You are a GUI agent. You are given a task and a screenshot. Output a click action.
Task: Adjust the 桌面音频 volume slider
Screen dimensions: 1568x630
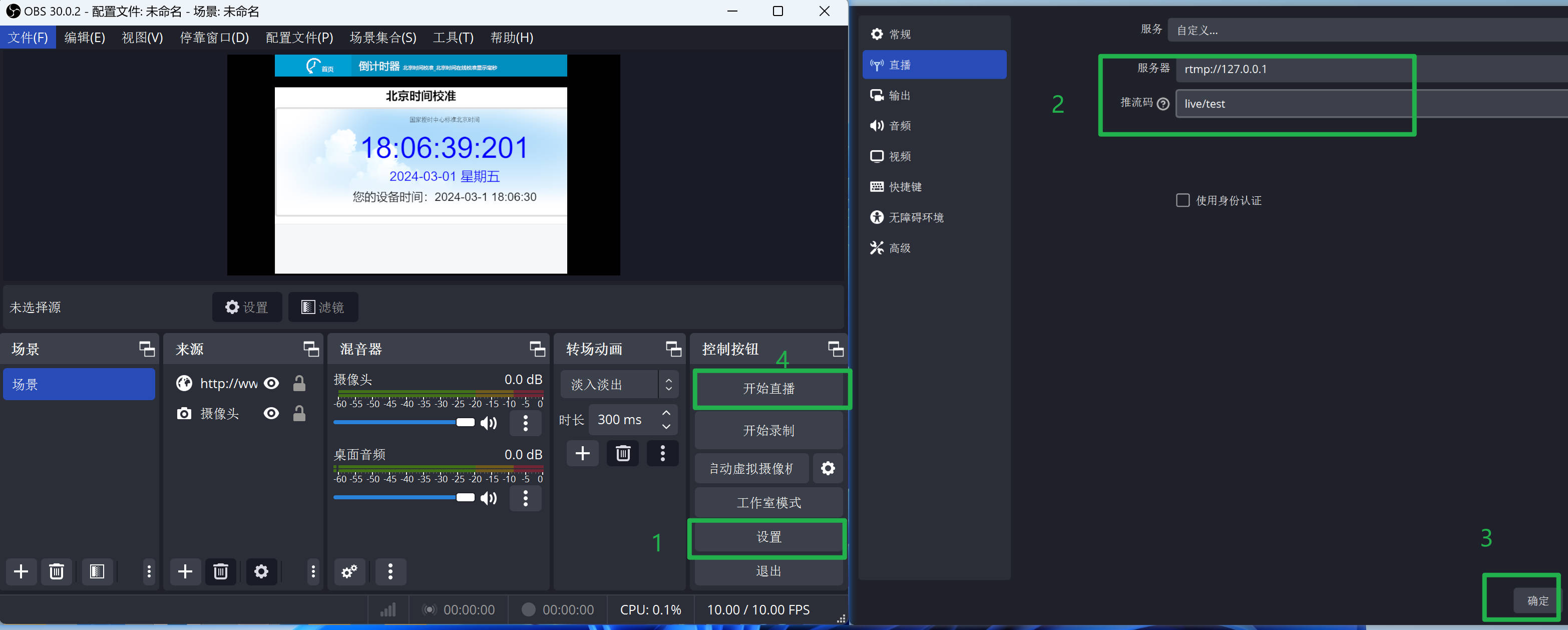click(x=404, y=498)
